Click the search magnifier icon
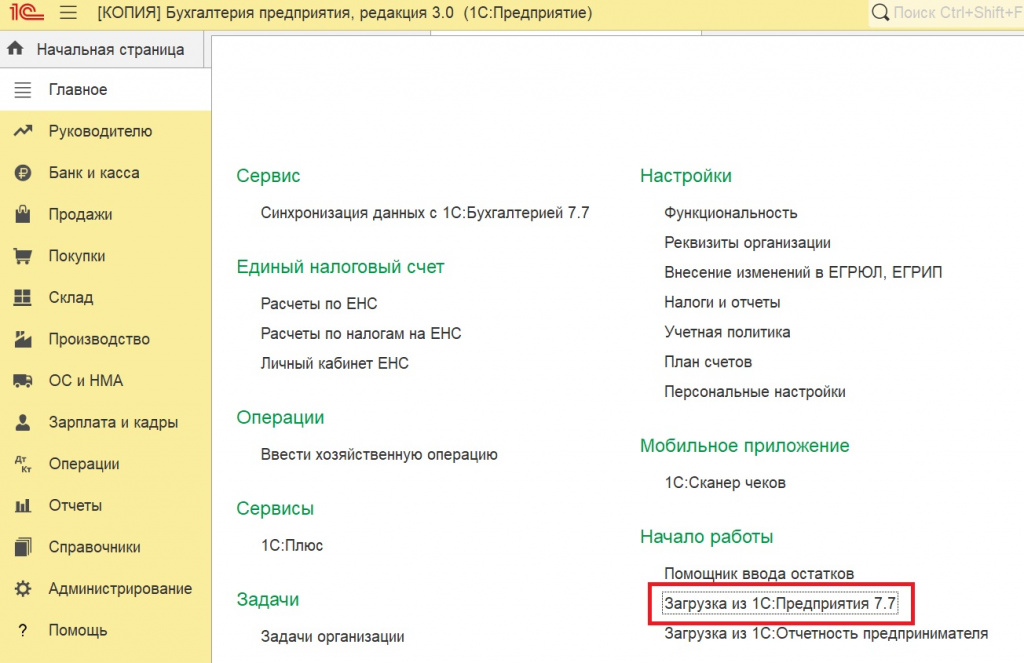Viewport: 1024px width, 663px height. pos(880,12)
